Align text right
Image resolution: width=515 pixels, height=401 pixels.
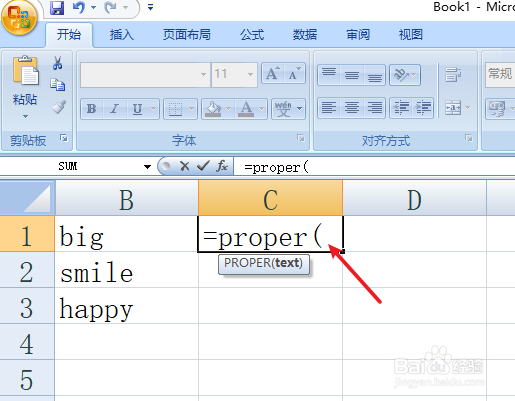(x=375, y=108)
